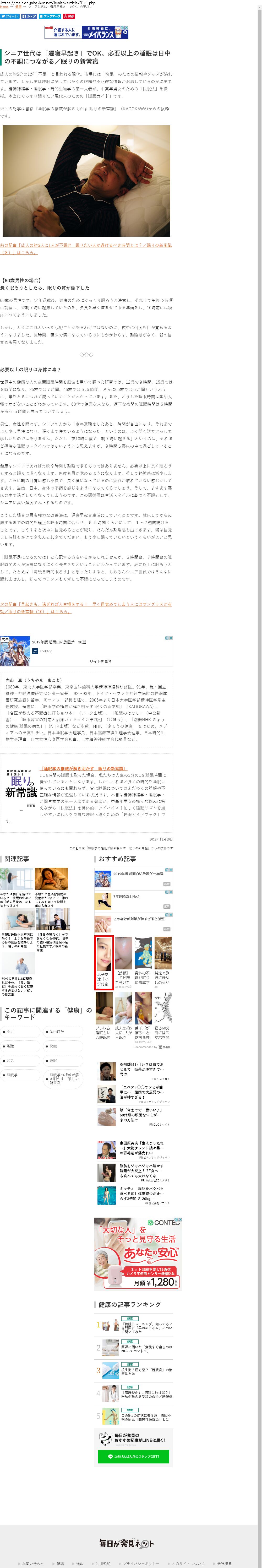
Task: Click the 2019年版 game ad in おすすめ記事
Action: pos(134,878)
